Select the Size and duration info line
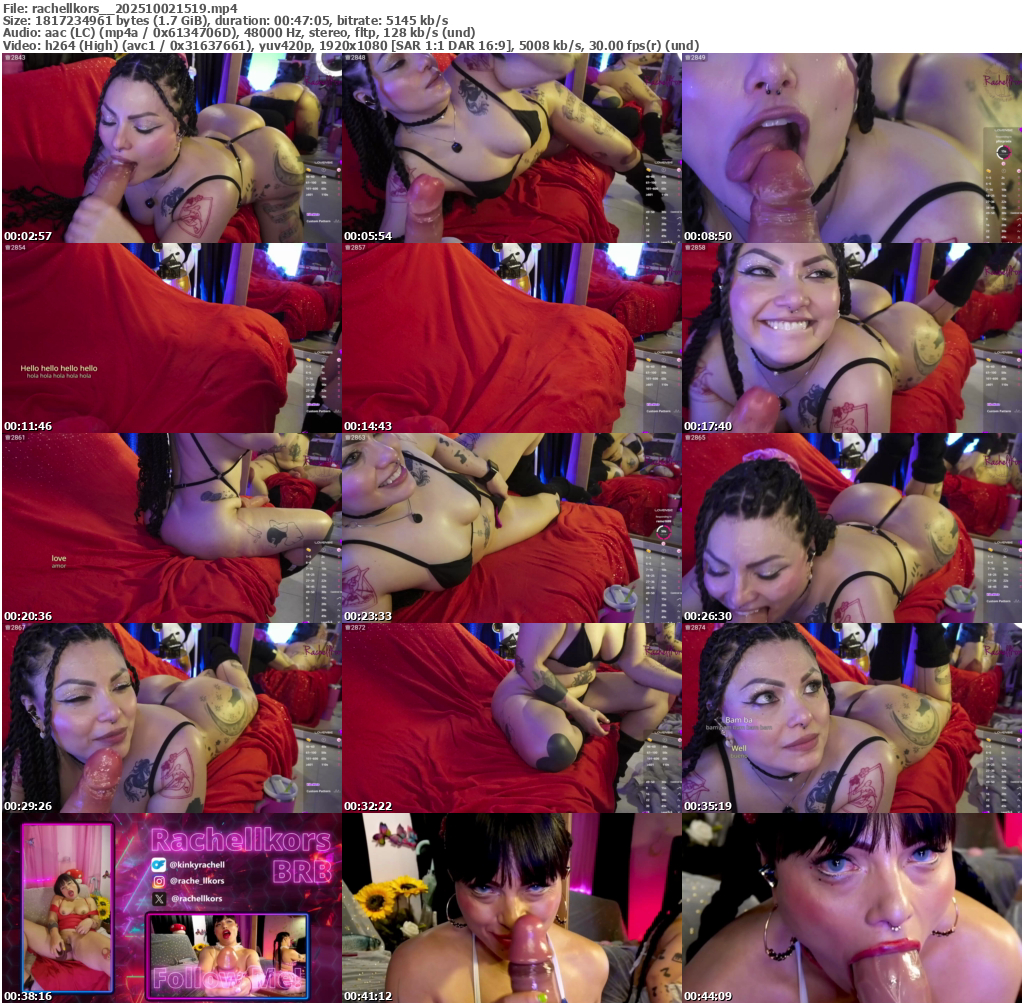The image size is (1024, 1003). coord(225,20)
